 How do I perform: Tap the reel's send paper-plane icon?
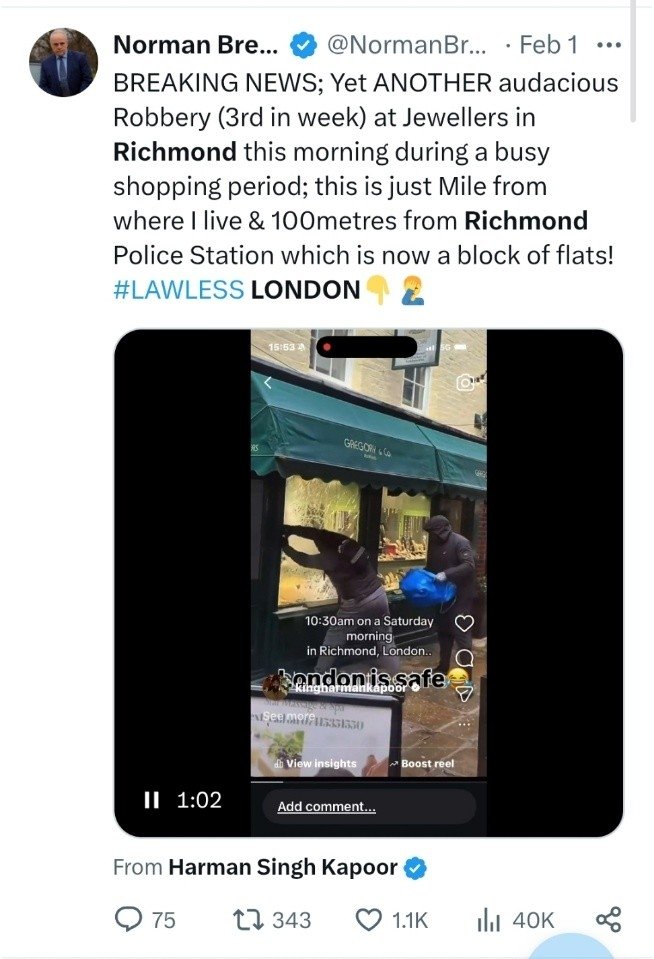click(x=465, y=692)
